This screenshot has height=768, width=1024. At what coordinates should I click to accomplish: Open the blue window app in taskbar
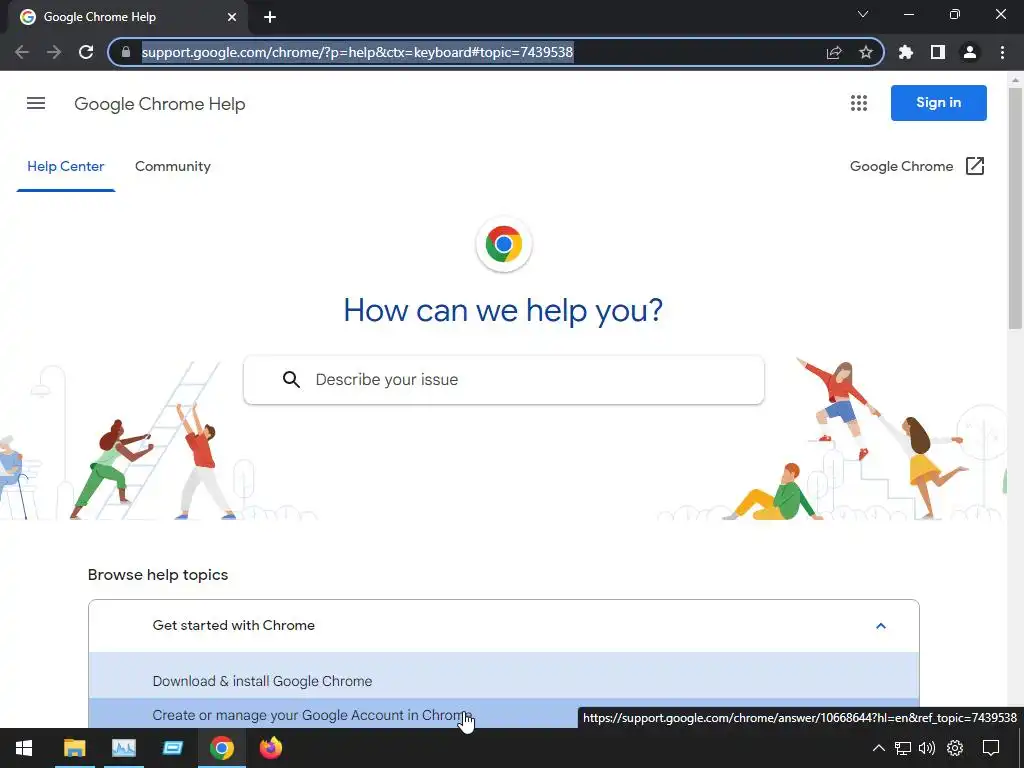click(172, 748)
